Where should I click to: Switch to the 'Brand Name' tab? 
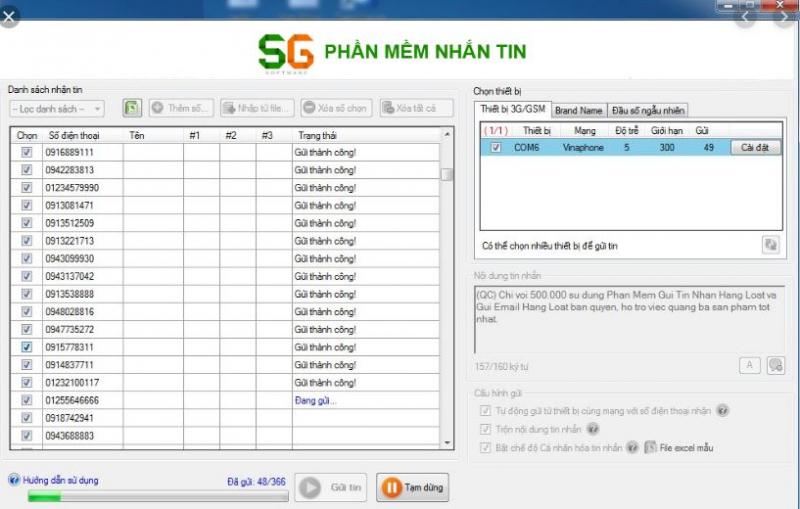(x=578, y=110)
